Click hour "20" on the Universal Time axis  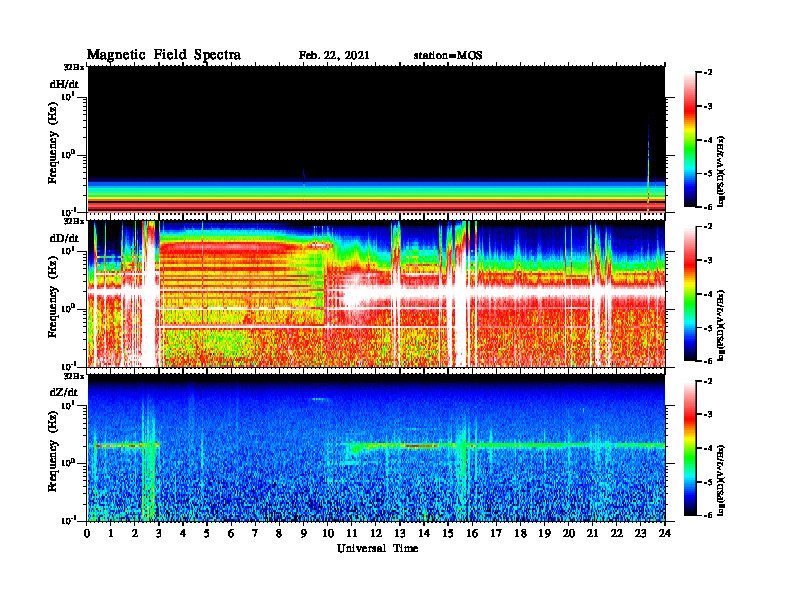(568, 534)
